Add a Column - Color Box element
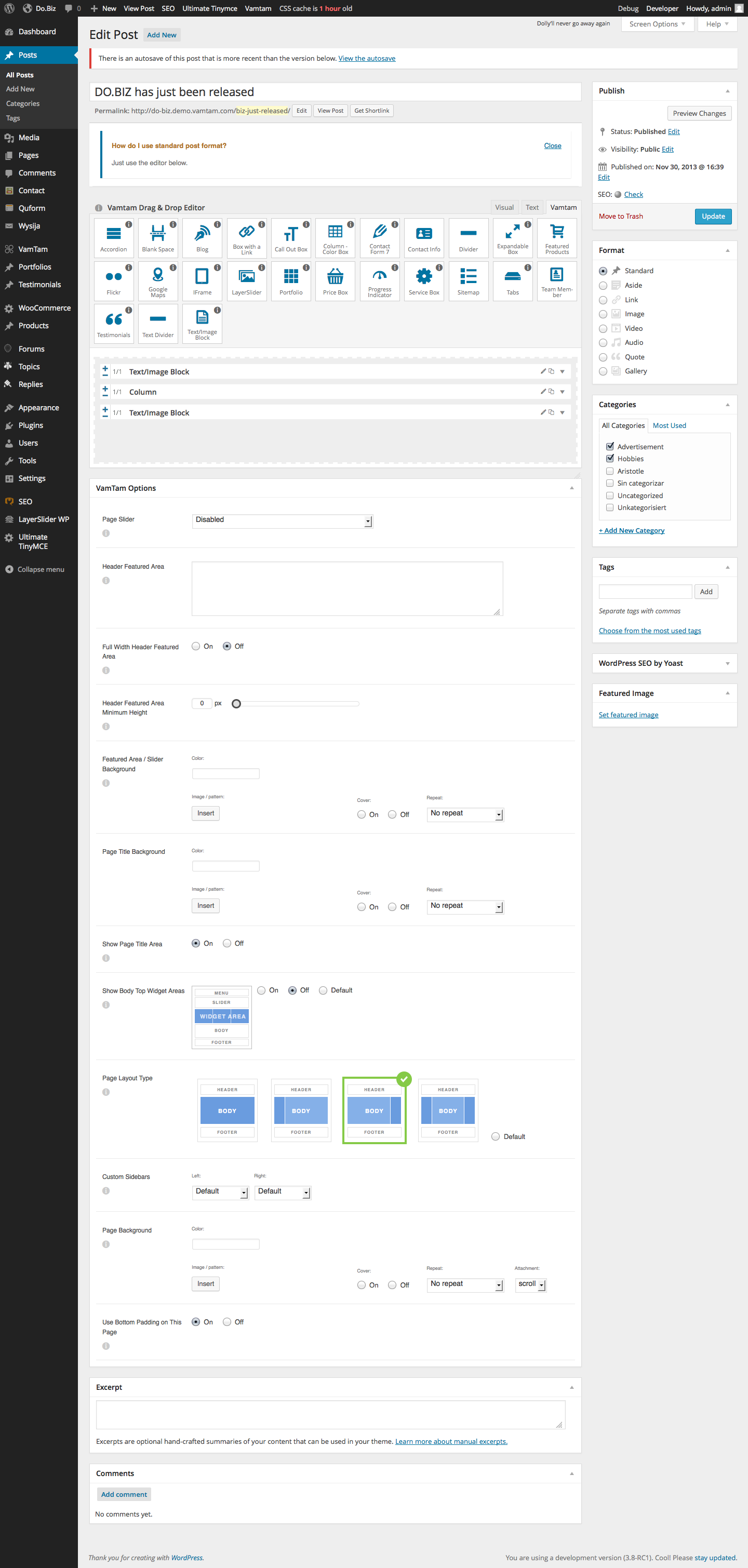748x1568 pixels. tap(336, 238)
